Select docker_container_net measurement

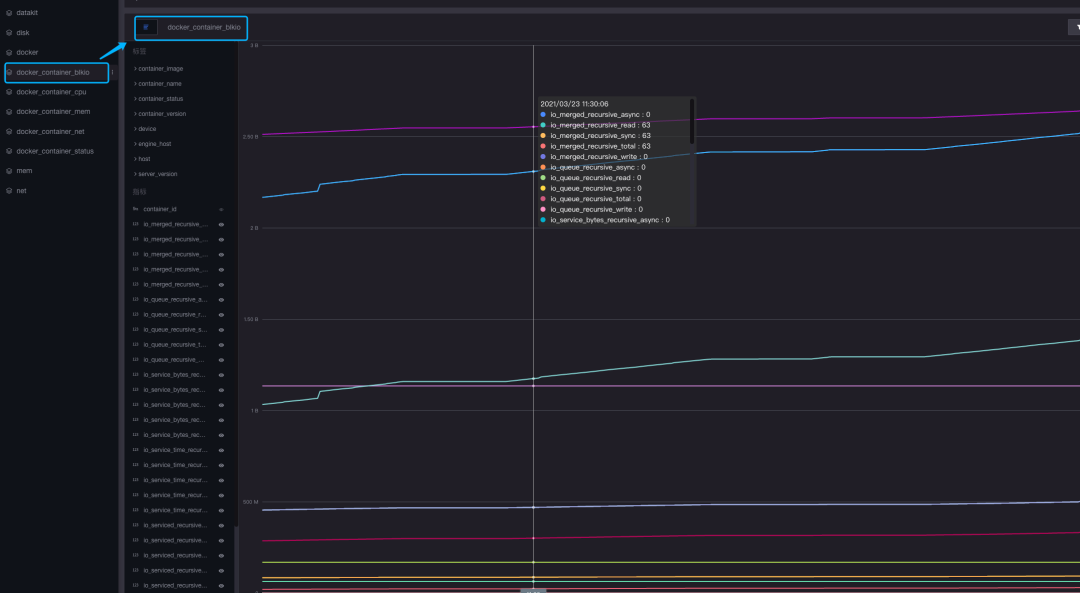click(50, 132)
